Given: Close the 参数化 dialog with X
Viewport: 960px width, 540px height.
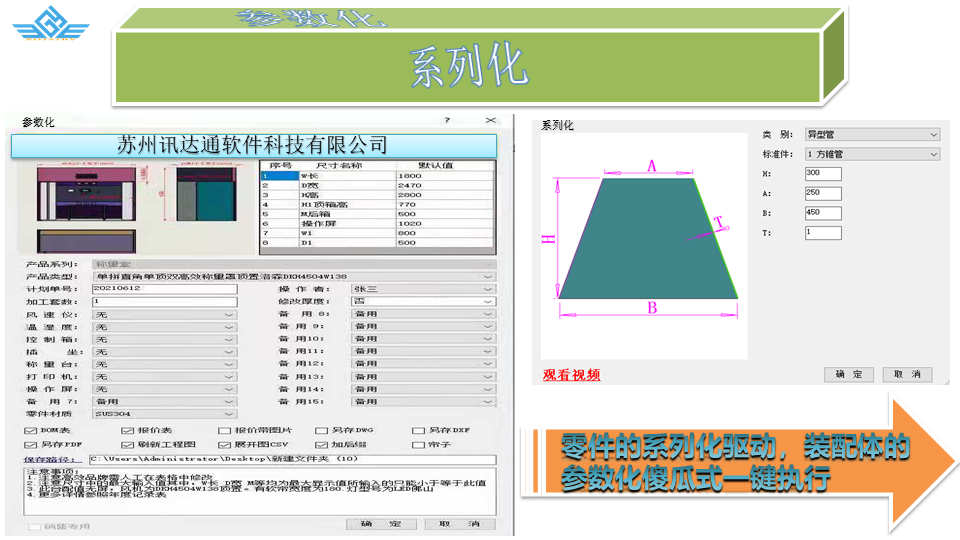Looking at the screenshot, I should click(490, 120).
